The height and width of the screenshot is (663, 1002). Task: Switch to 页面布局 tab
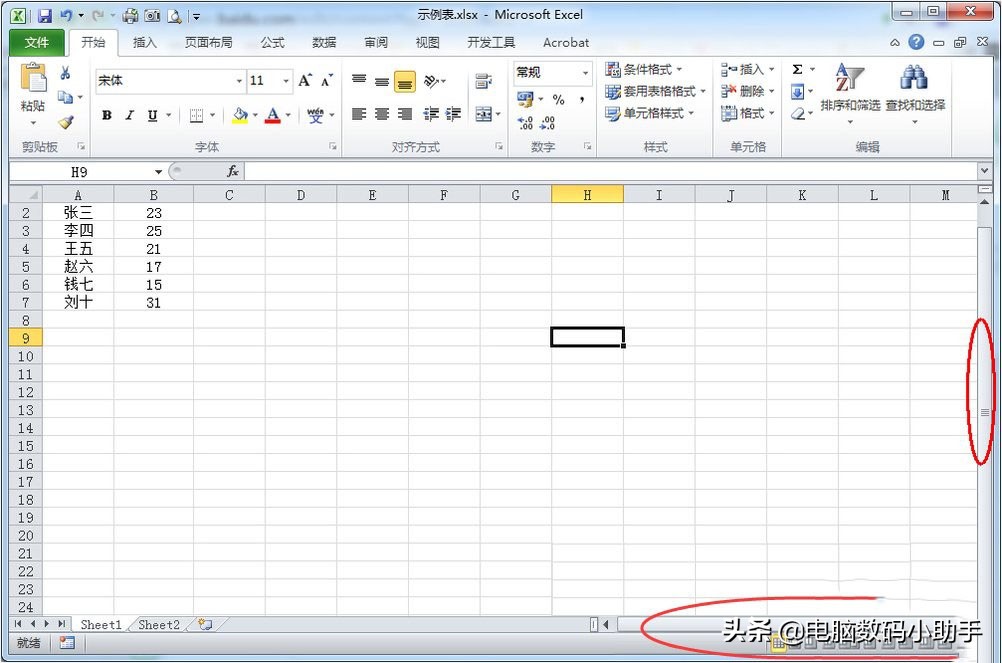point(208,43)
